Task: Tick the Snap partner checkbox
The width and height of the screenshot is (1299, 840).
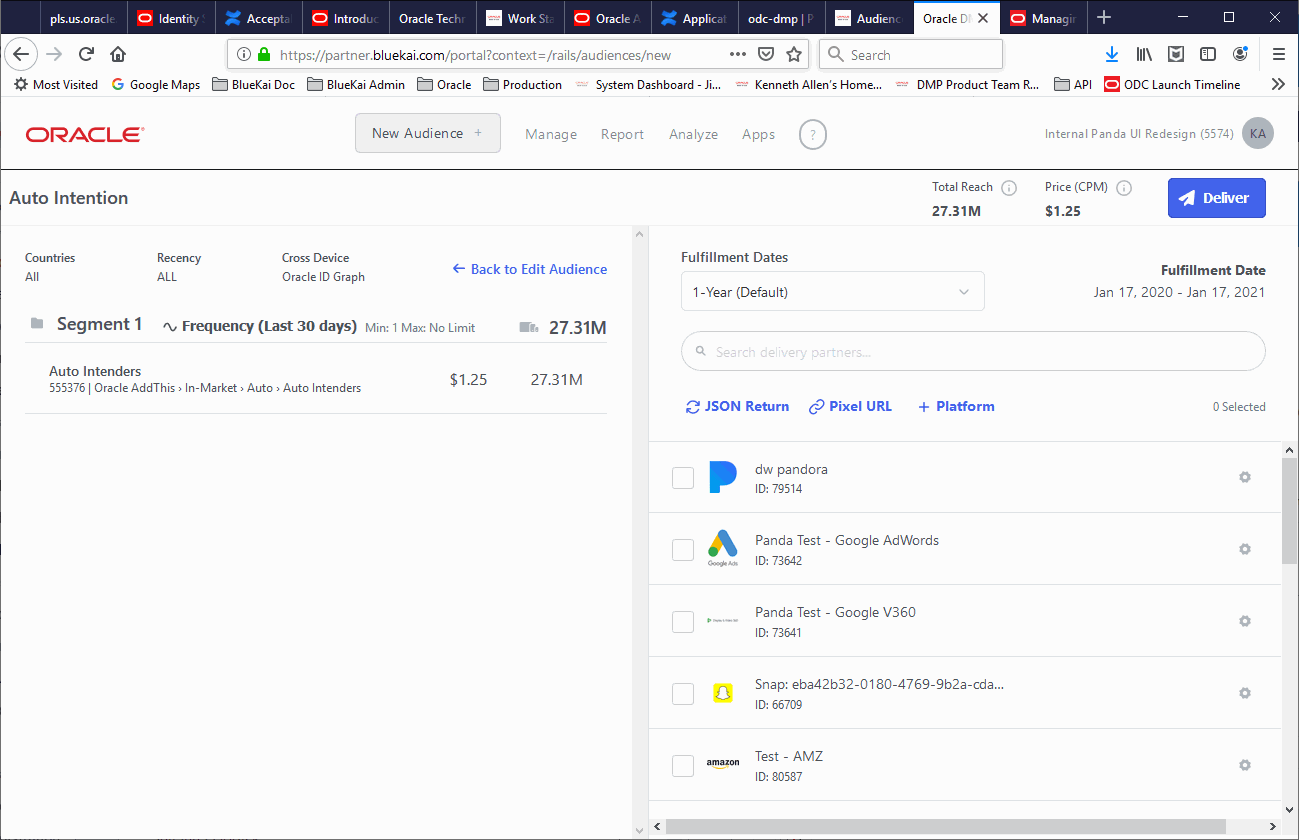Action: tap(683, 694)
